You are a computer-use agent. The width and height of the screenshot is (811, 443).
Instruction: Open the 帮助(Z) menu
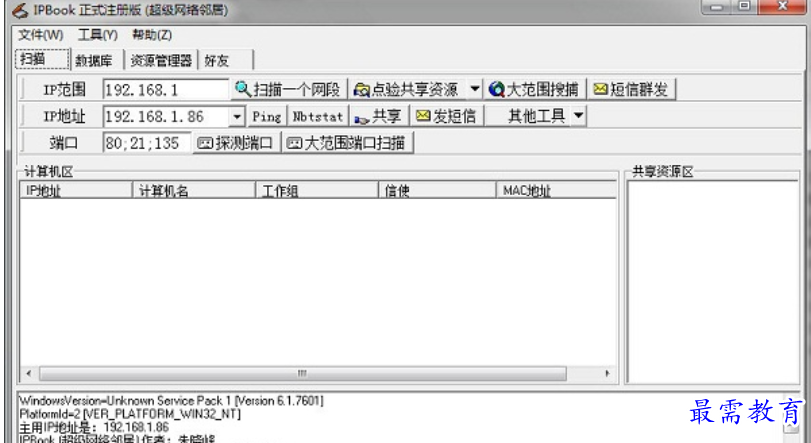pos(152,35)
